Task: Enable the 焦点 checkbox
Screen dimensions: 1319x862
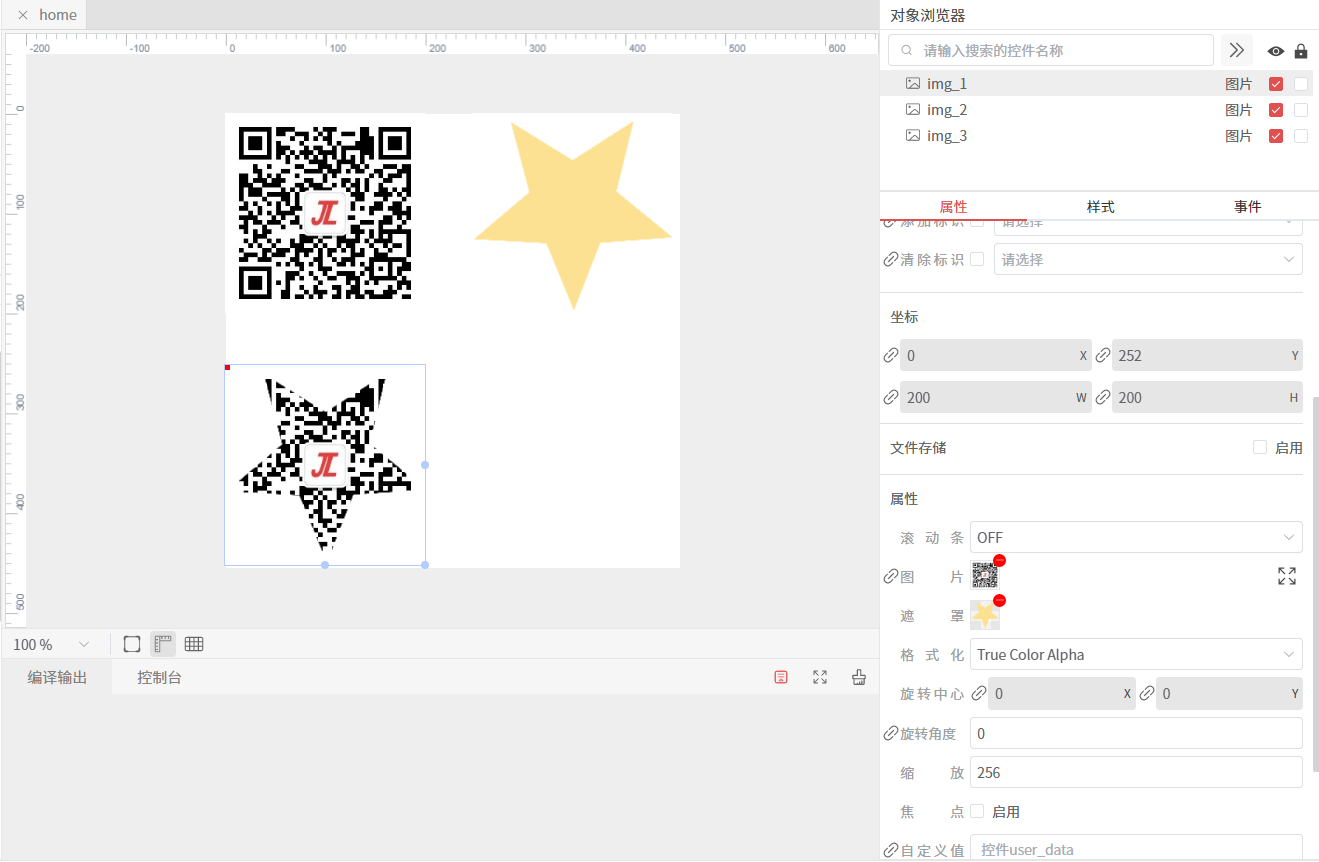Action: 977,811
